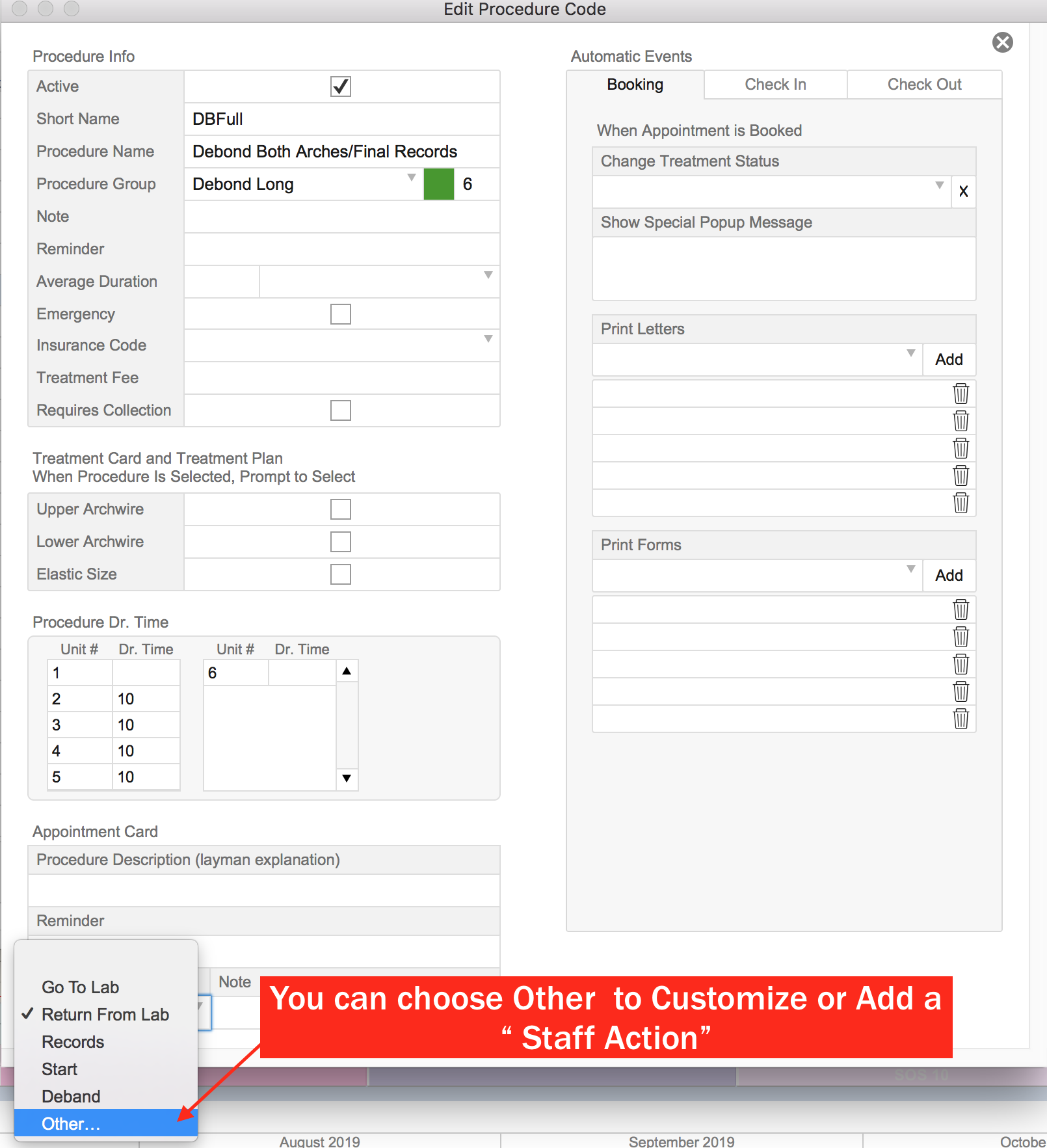
Task: Tick the Upper Archwire checkbox
Action: (x=340, y=509)
